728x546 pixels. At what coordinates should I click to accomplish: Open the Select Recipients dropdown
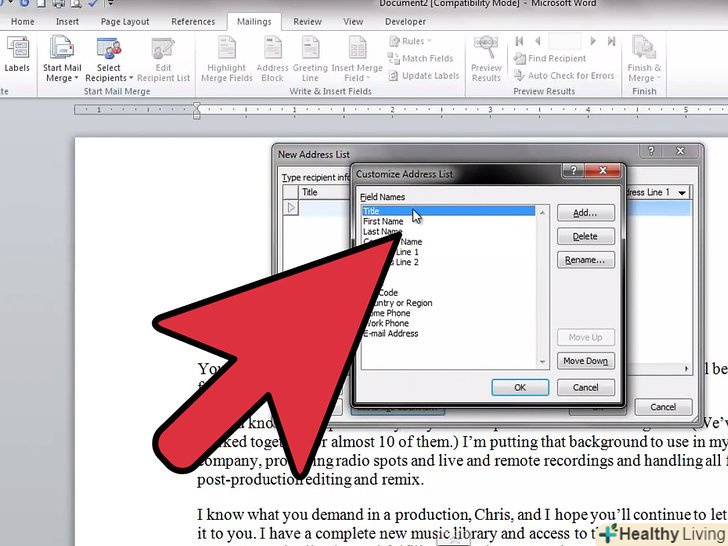(109, 59)
